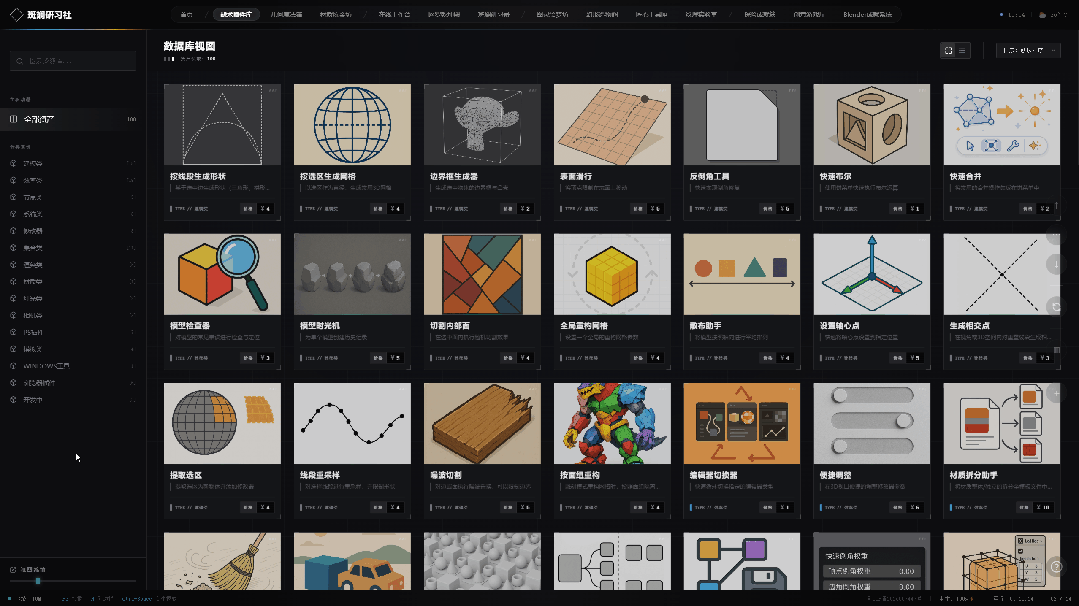Open the 快速布尔 cube thumbnail
The height and width of the screenshot is (606, 1079).
872,125
